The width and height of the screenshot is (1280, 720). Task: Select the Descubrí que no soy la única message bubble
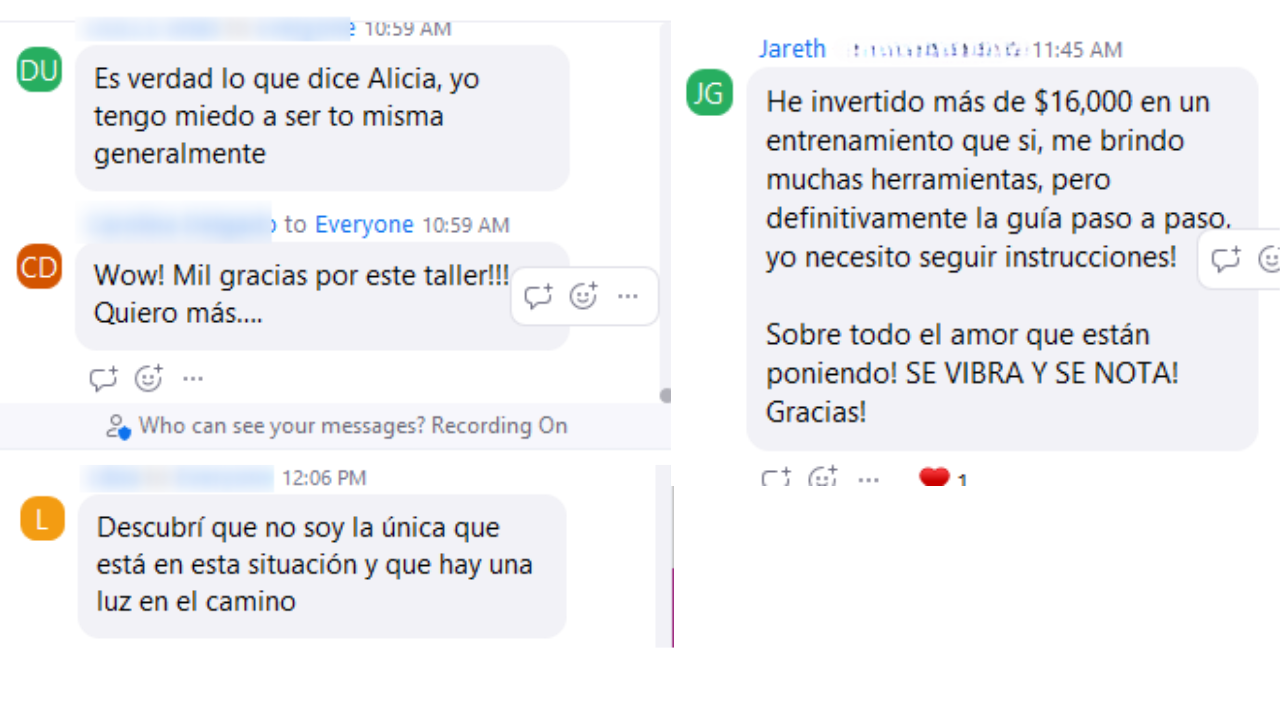322,566
